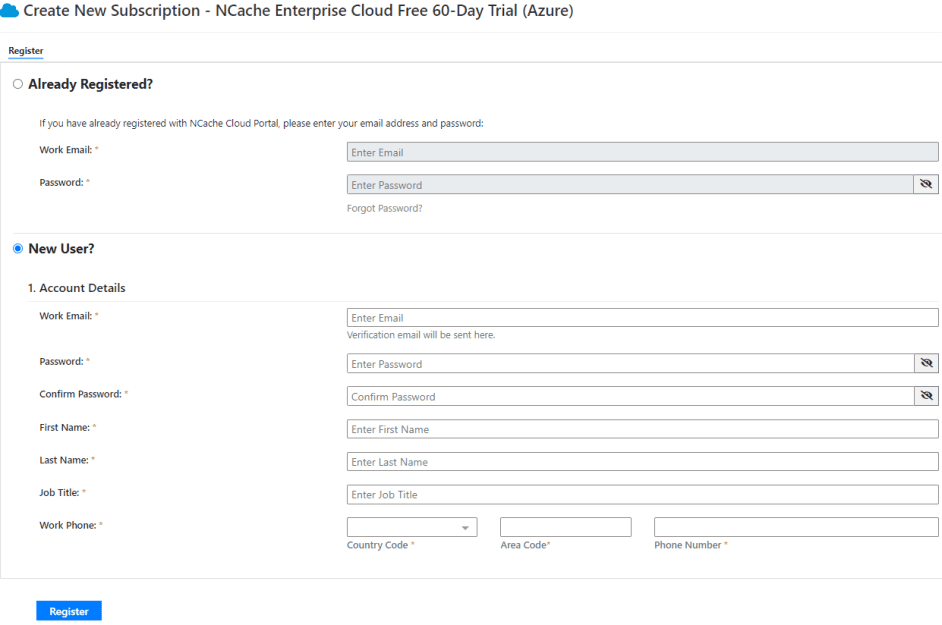Screen dimensions: 942x625
Task: Focus the New User Work Email field
Action: [643, 318]
